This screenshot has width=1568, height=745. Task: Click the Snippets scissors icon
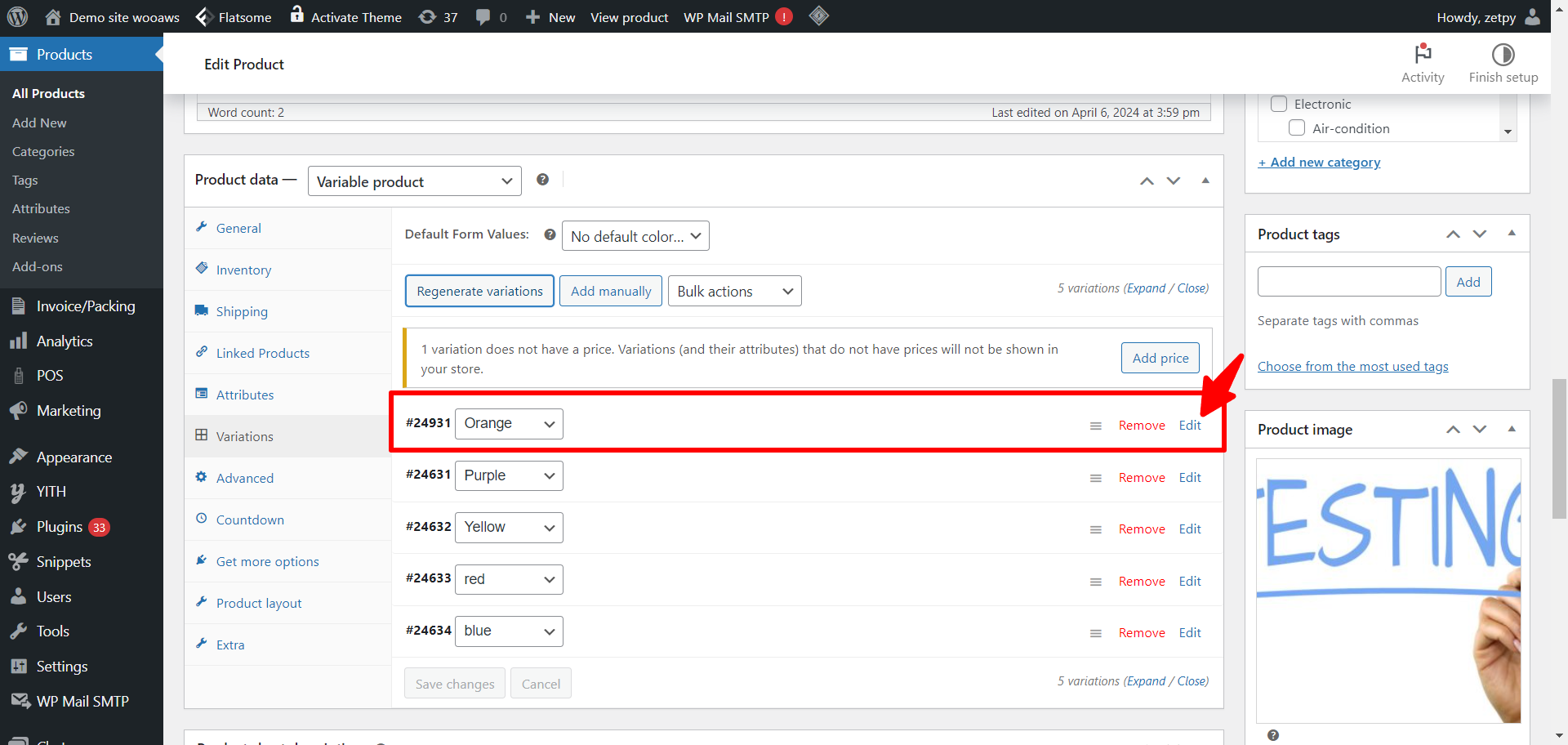tap(18, 561)
